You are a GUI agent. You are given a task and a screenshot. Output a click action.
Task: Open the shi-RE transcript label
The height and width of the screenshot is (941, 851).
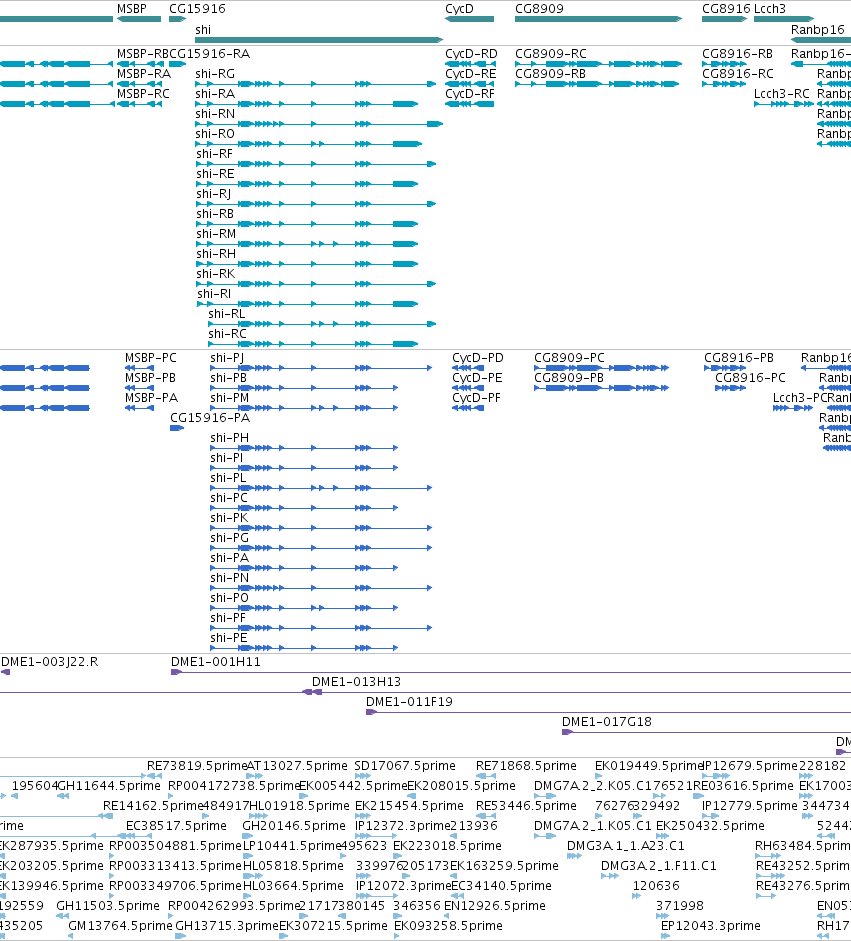(x=215, y=174)
